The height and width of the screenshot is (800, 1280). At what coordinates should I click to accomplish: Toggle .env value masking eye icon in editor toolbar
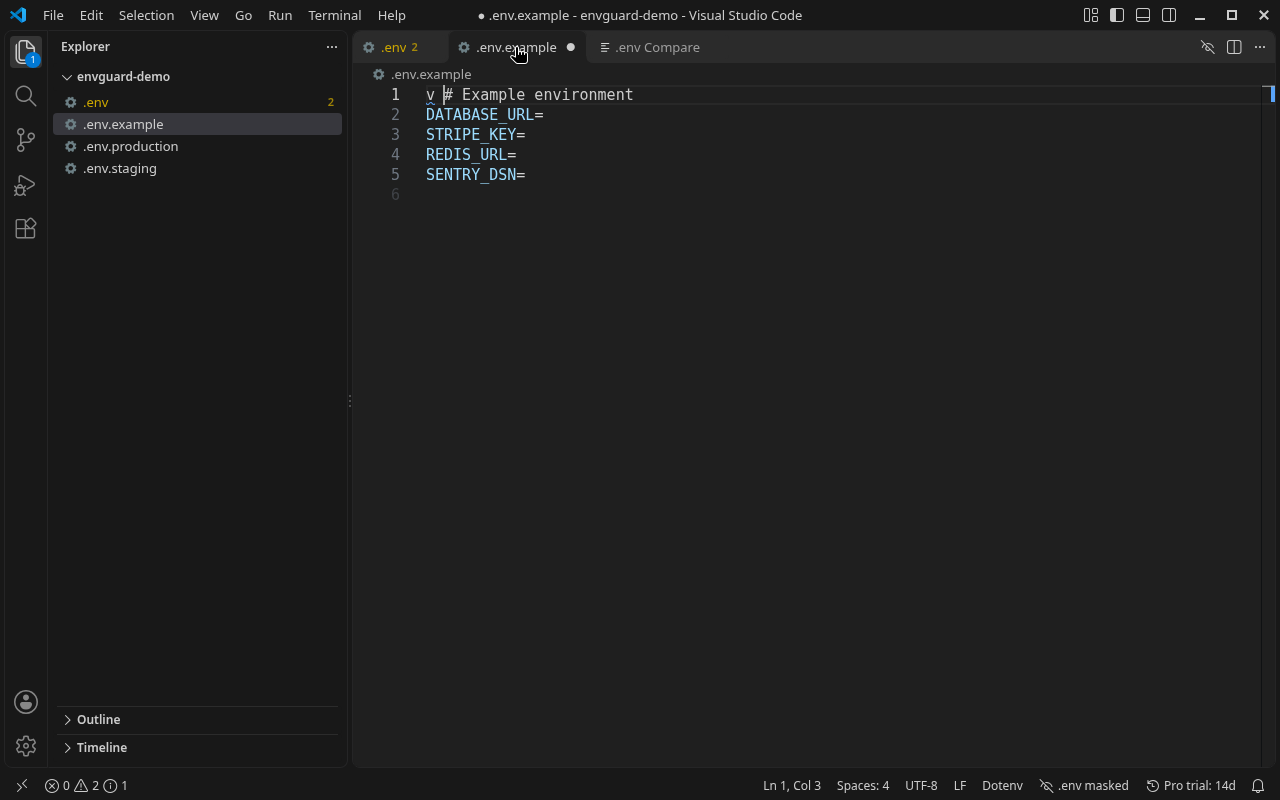coord(1208,47)
